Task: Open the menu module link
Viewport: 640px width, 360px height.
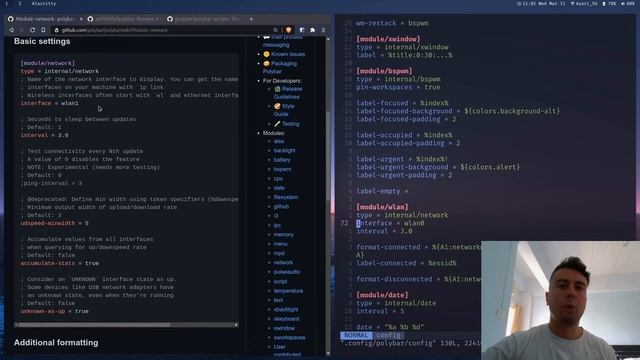Action: 280,244
